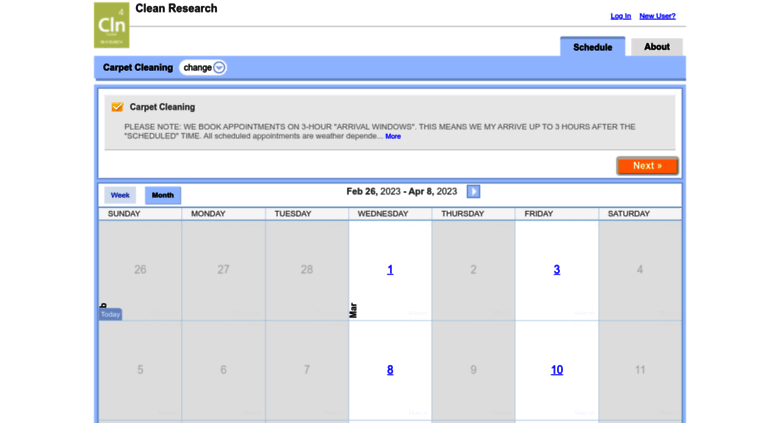Click unavailable date 2
Screen dimensions: 777x423
coord(473,270)
